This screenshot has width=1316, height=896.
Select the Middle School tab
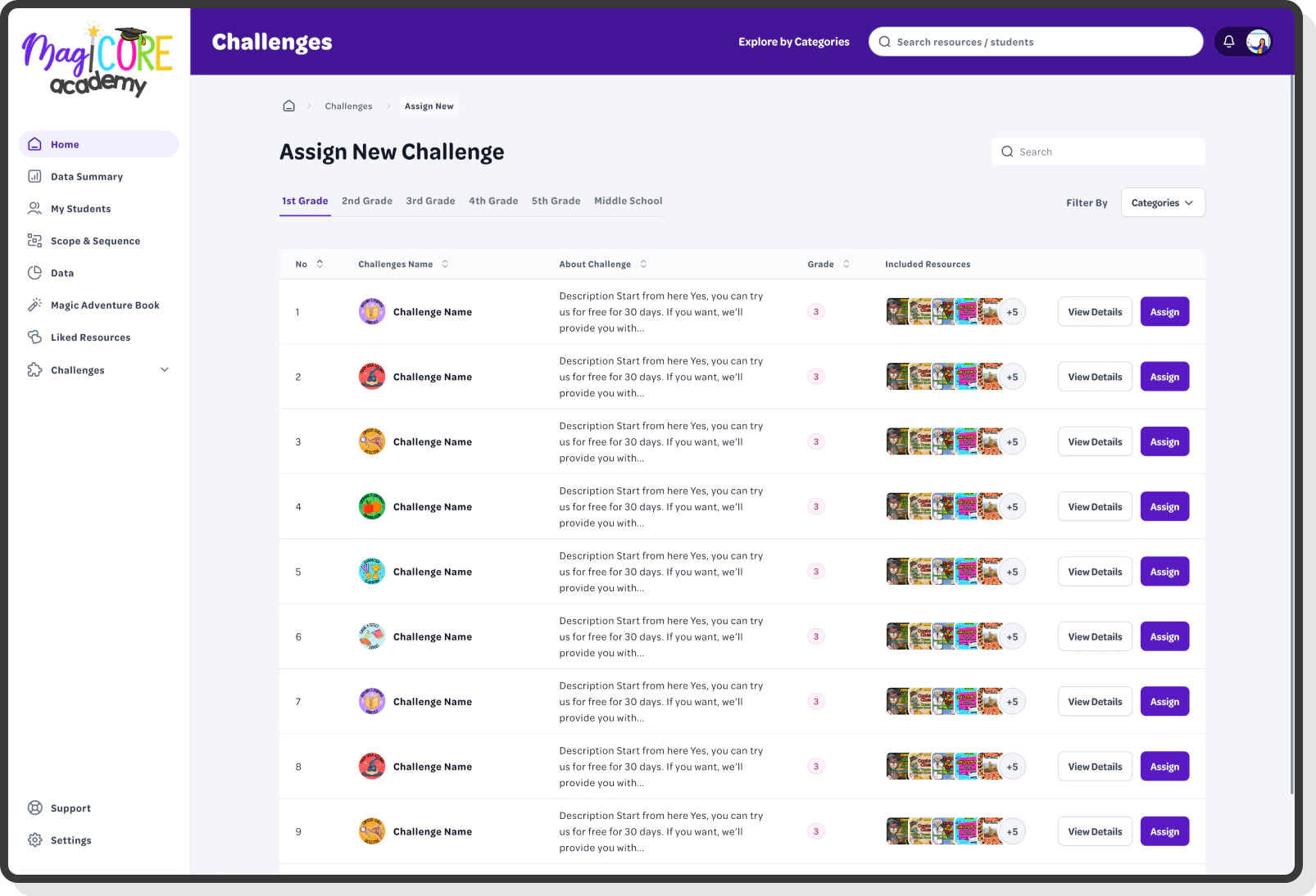(628, 201)
